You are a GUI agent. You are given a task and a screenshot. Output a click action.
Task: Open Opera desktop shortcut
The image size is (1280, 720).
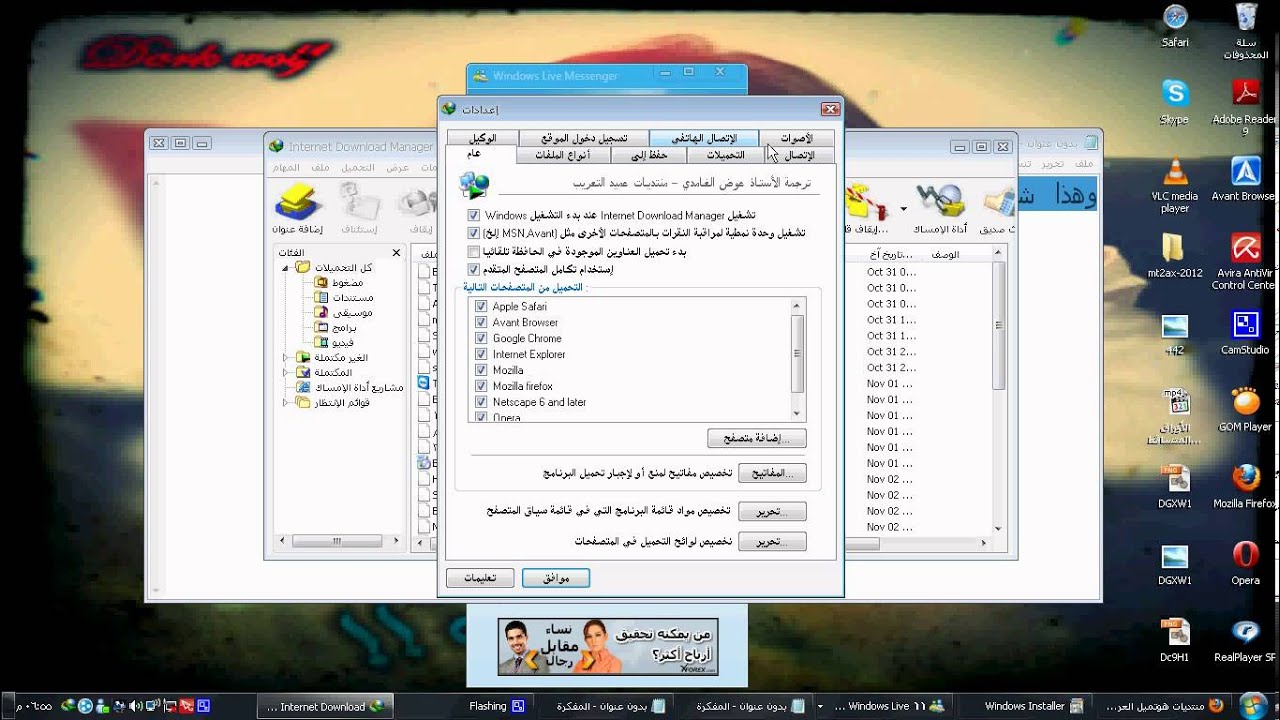(x=1245, y=563)
